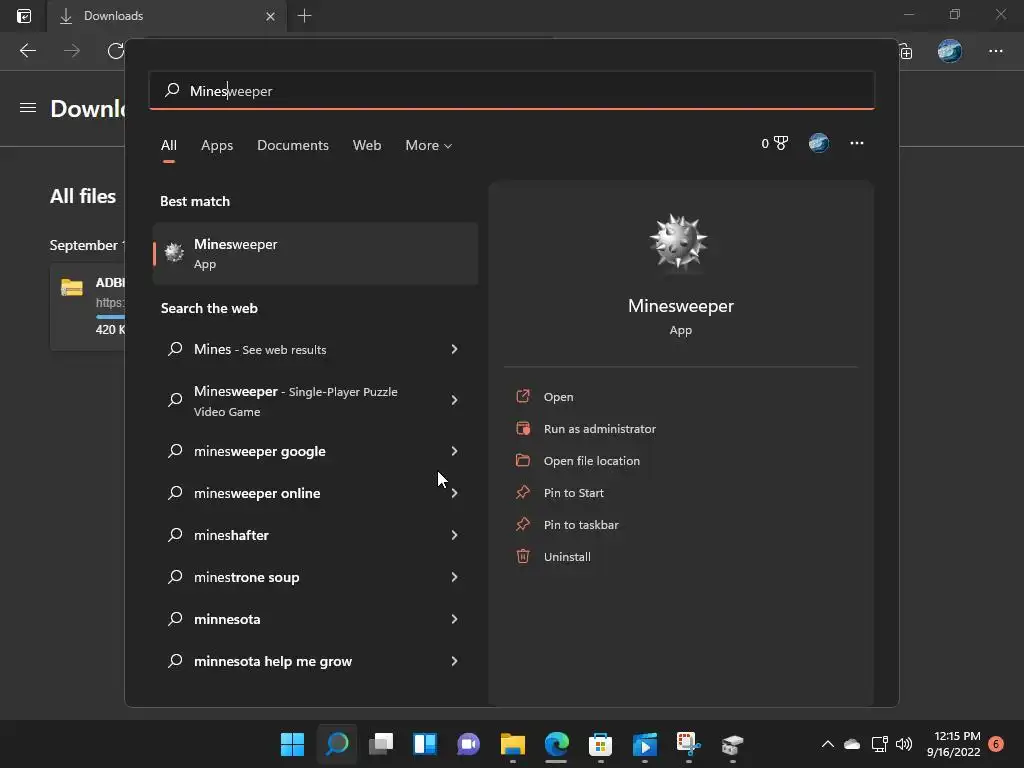This screenshot has width=1024, height=768.
Task: Click Edge's refresh button
Action: (x=116, y=51)
